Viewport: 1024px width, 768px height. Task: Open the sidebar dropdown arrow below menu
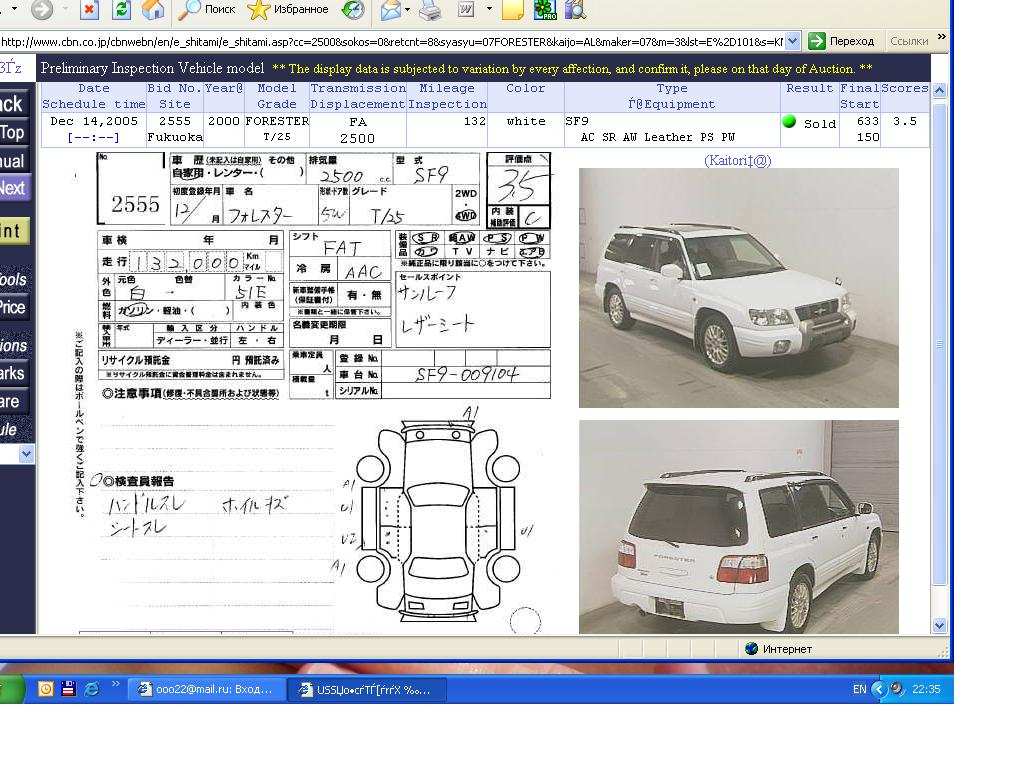pos(26,453)
